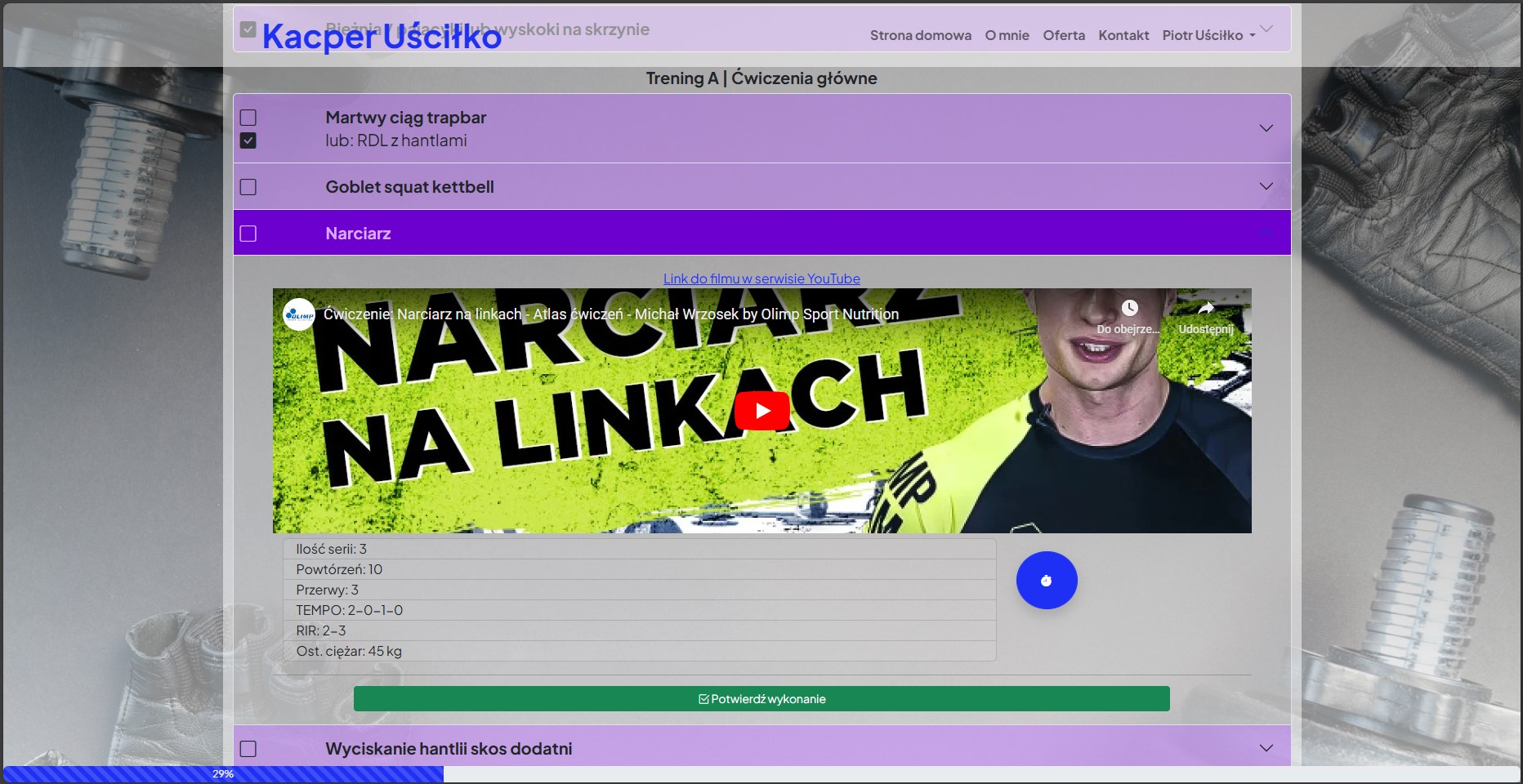This screenshot has width=1523, height=784.
Task: Tick Wyciskanie hantlii skos dodatni checkbox
Action: pyautogui.click(x=248, y=749)
